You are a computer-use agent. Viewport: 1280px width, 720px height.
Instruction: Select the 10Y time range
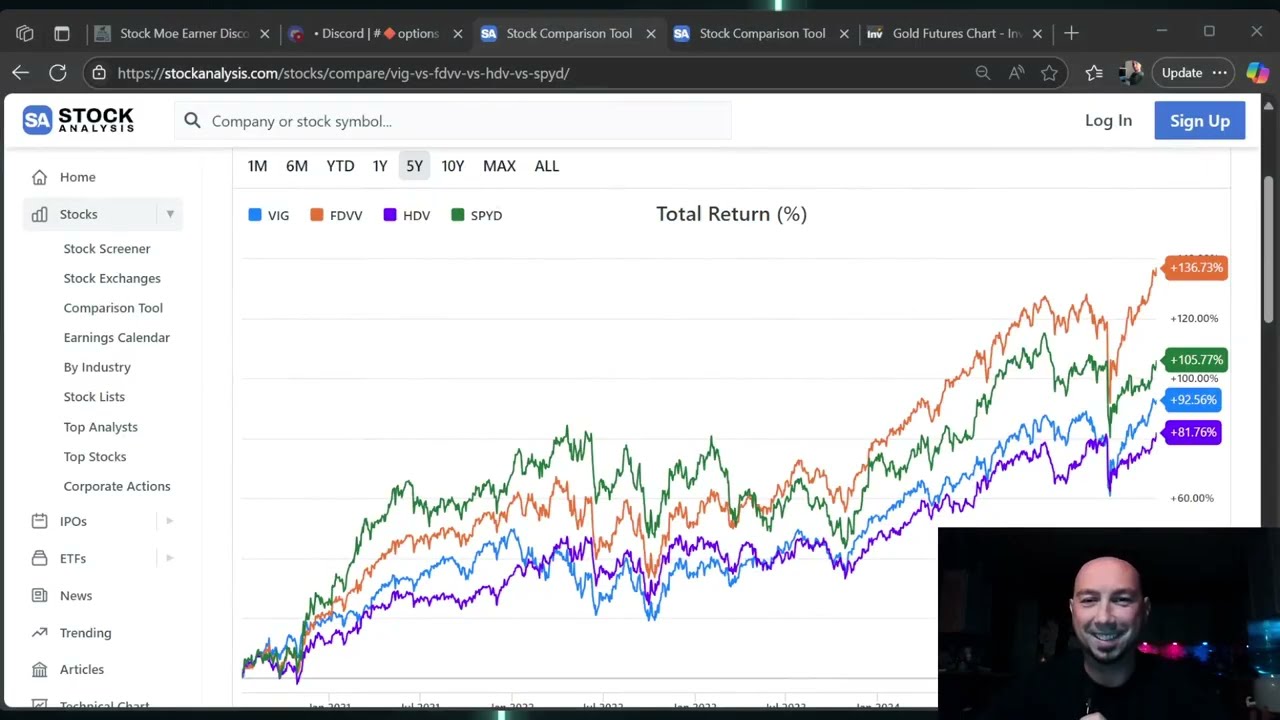point(453,166)
